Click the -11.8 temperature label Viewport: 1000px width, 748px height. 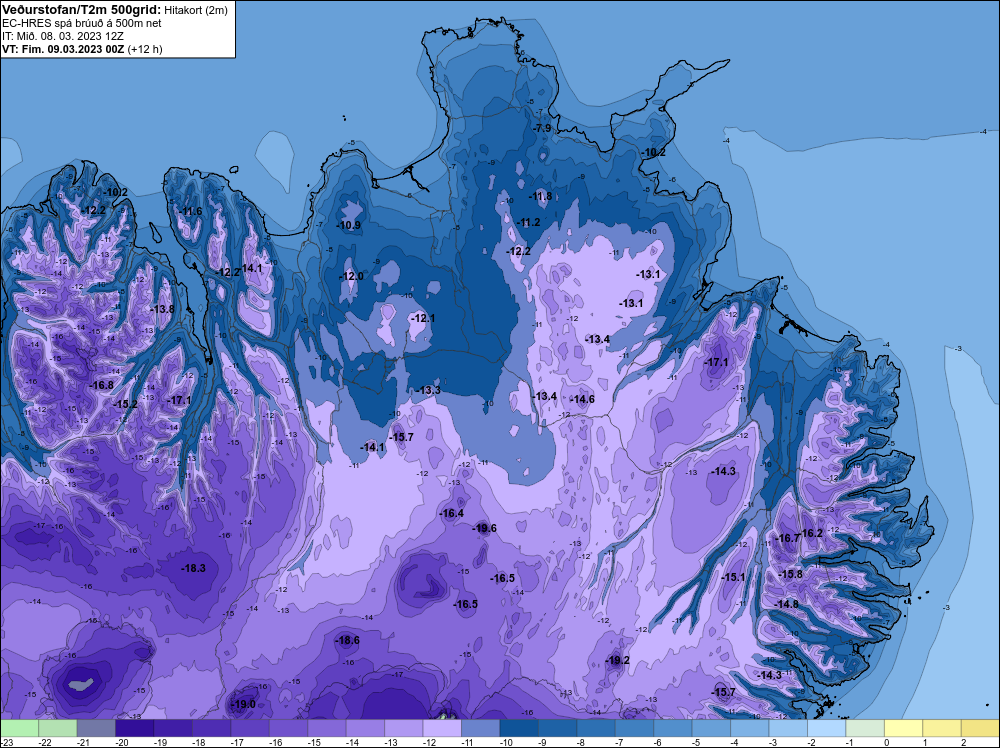[541, 196]
